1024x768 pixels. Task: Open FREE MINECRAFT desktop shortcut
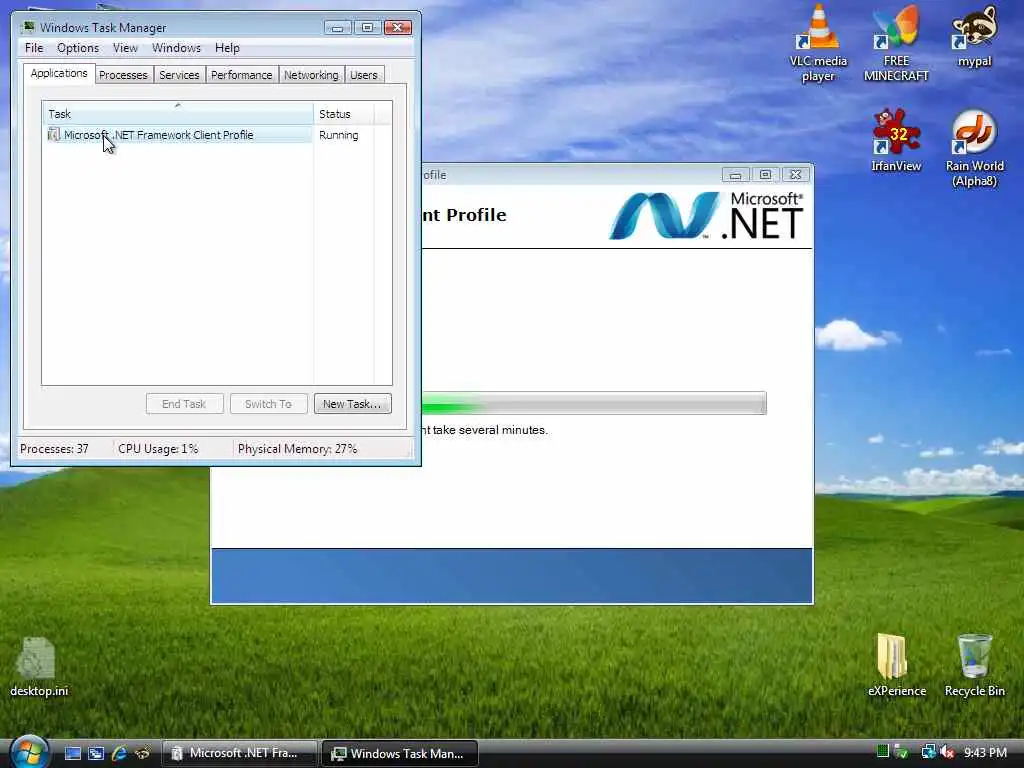(x=896, y=42)
